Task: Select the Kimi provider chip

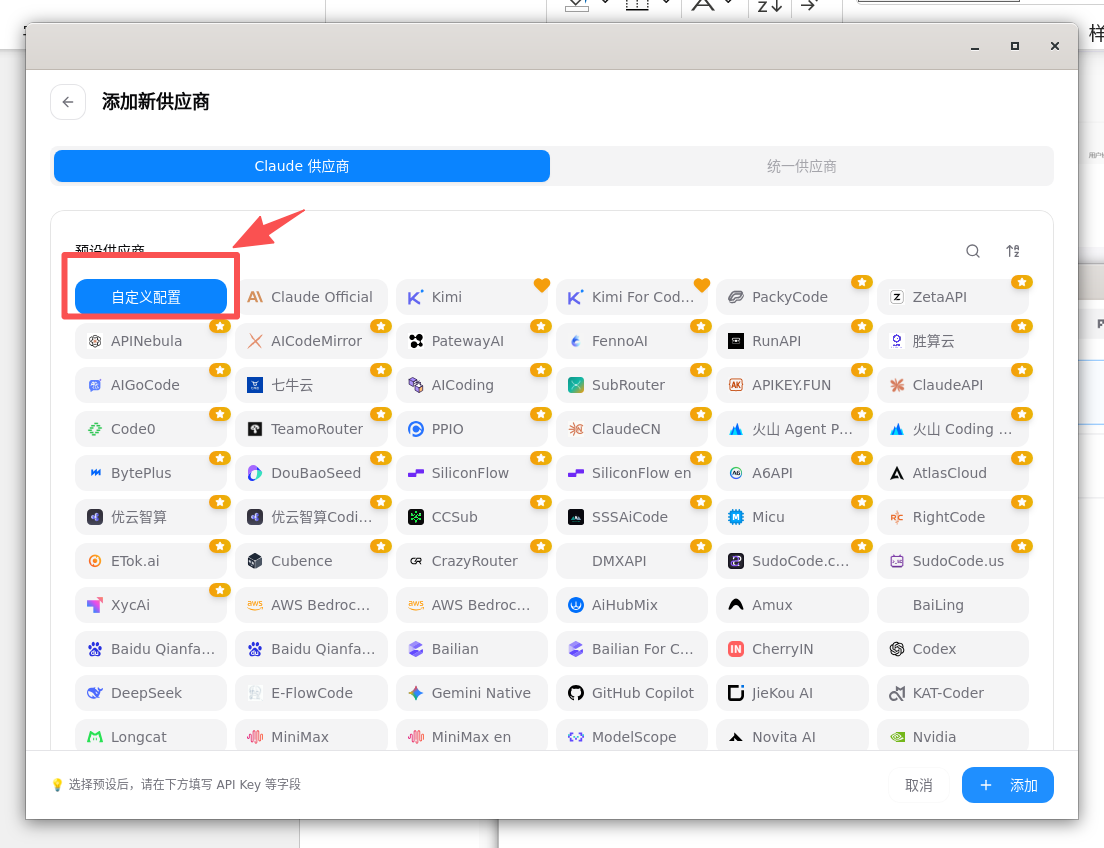Action: point(472,297)
